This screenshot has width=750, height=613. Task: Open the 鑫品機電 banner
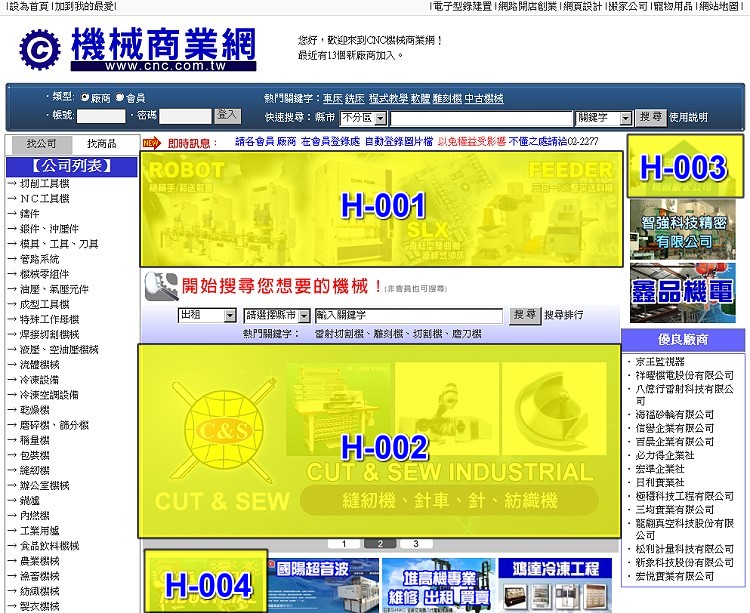coord(683,293)
